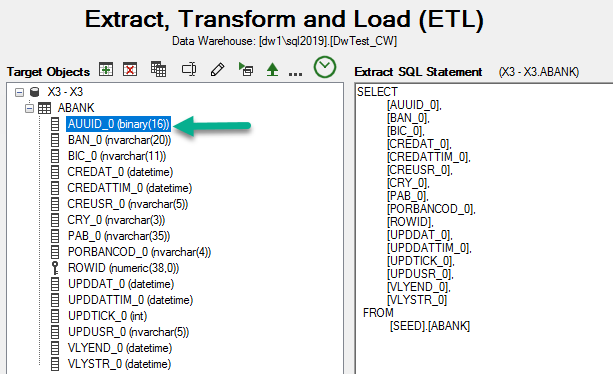
Task: Click into the Extract SQL Statement text area
Action: point(484,228)
